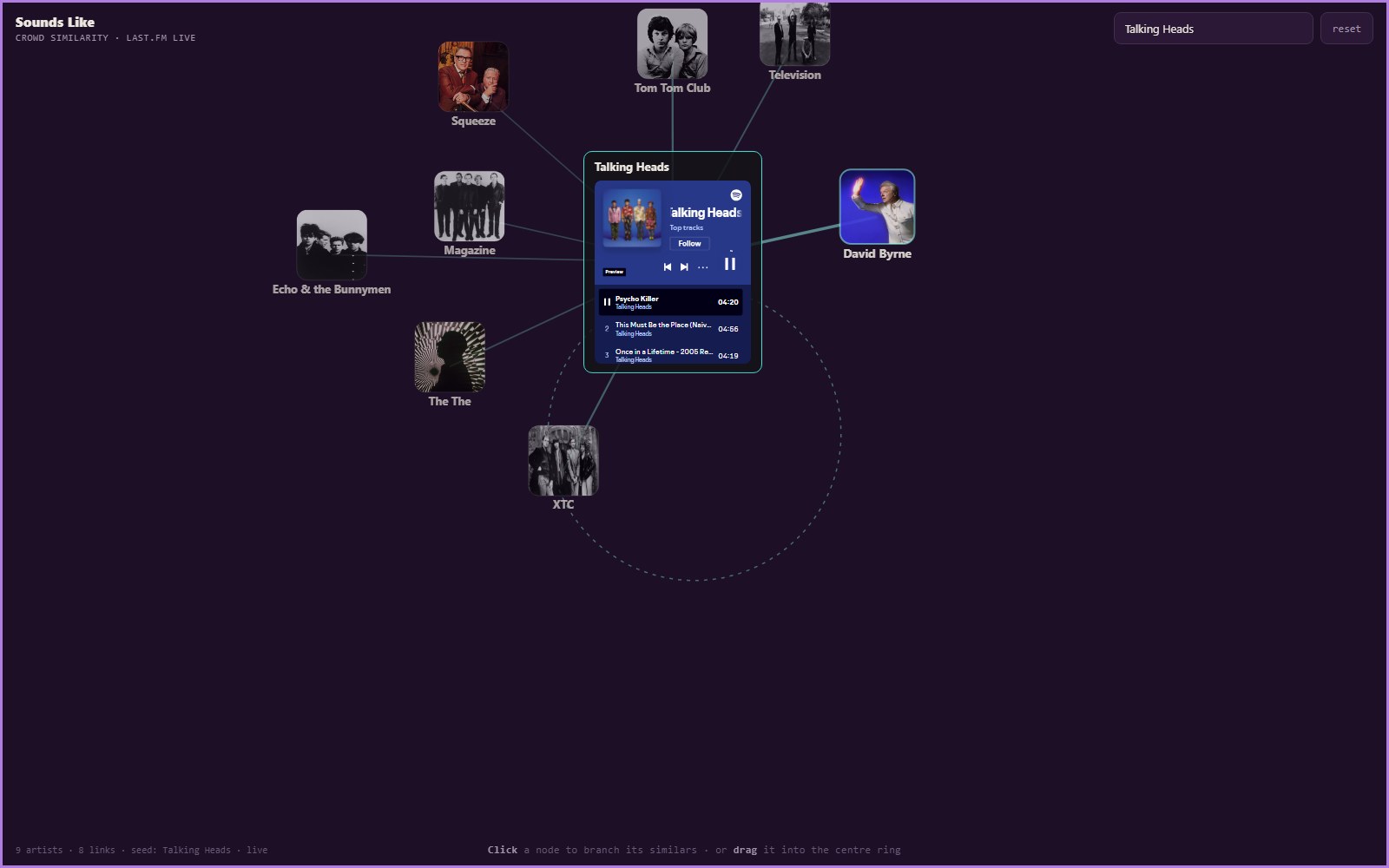This screenshot has width=1389, height=868.
Task: Open the Talking Heads title link in player
Action: coord(705,213)
